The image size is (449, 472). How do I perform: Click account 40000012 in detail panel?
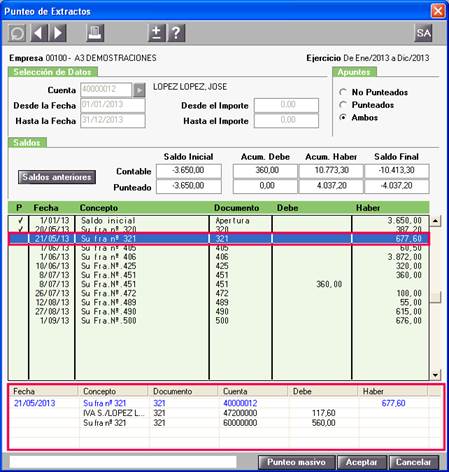(x=240, y=403)
